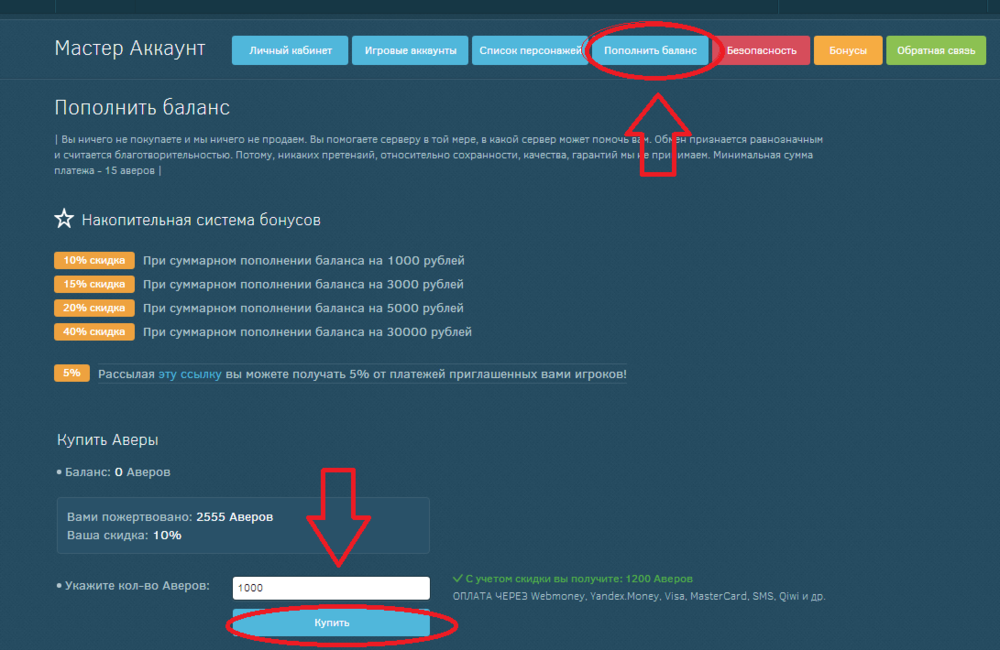1000x650 pixels.
Task: Click the donated amount info box
Action: pos(242,526)
